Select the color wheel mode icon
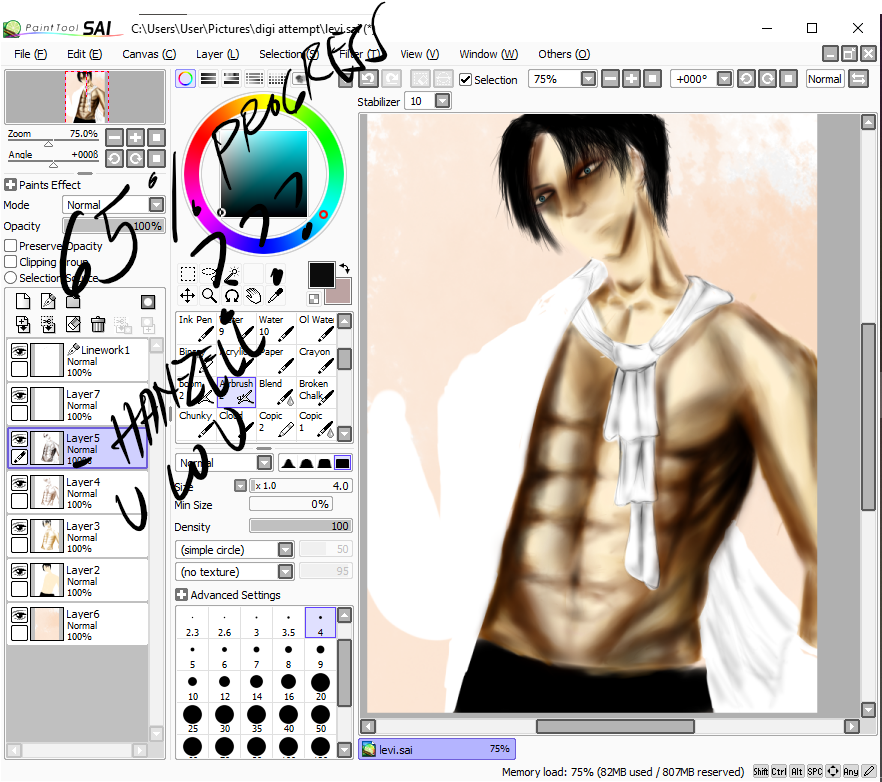This screenshot has height=782, width=882. point(185,79)
